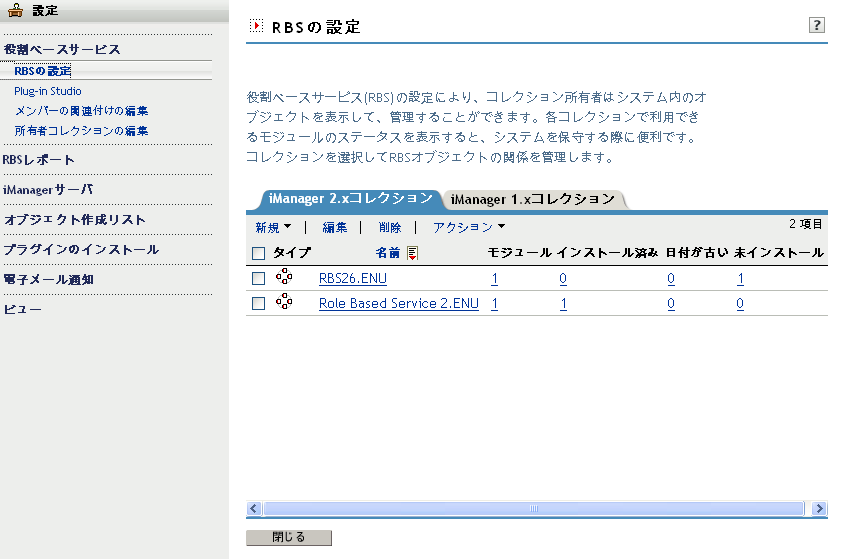Click the horizontal scrollbar thumb
Screen dimensions: 843x559
534,508
